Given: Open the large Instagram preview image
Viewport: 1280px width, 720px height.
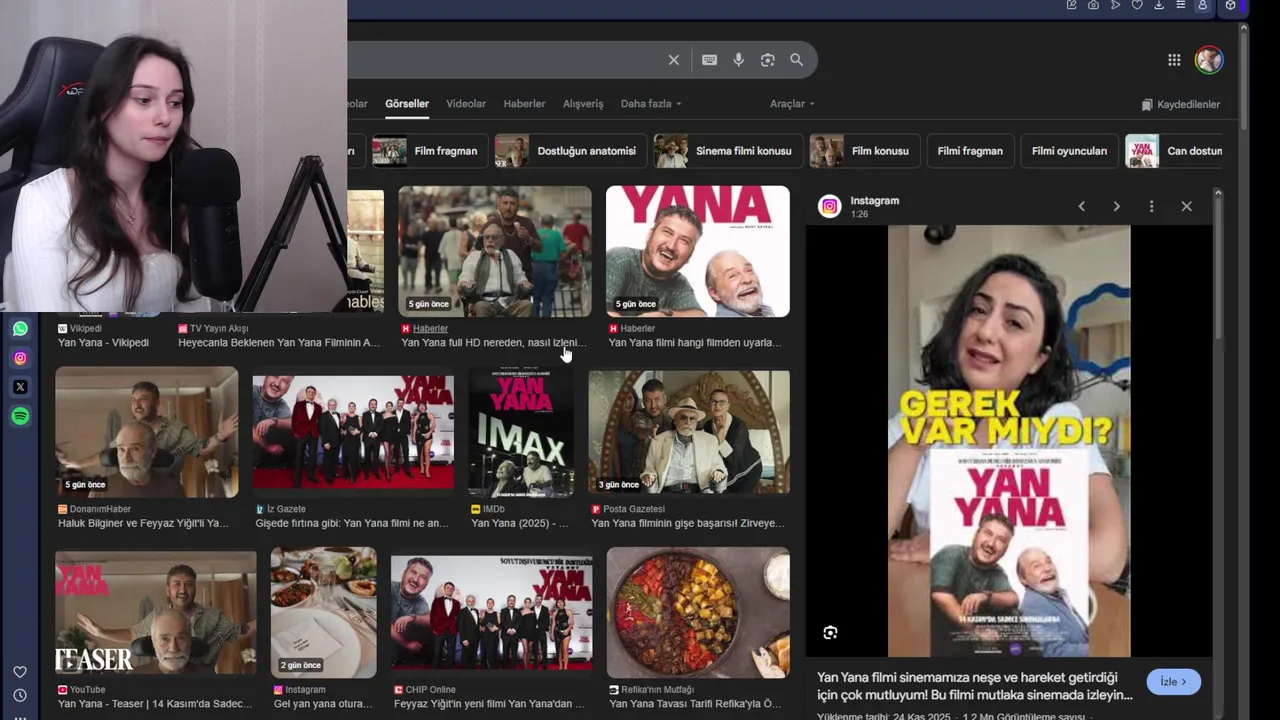Looking at the screenshot, I should (1009, 441).
